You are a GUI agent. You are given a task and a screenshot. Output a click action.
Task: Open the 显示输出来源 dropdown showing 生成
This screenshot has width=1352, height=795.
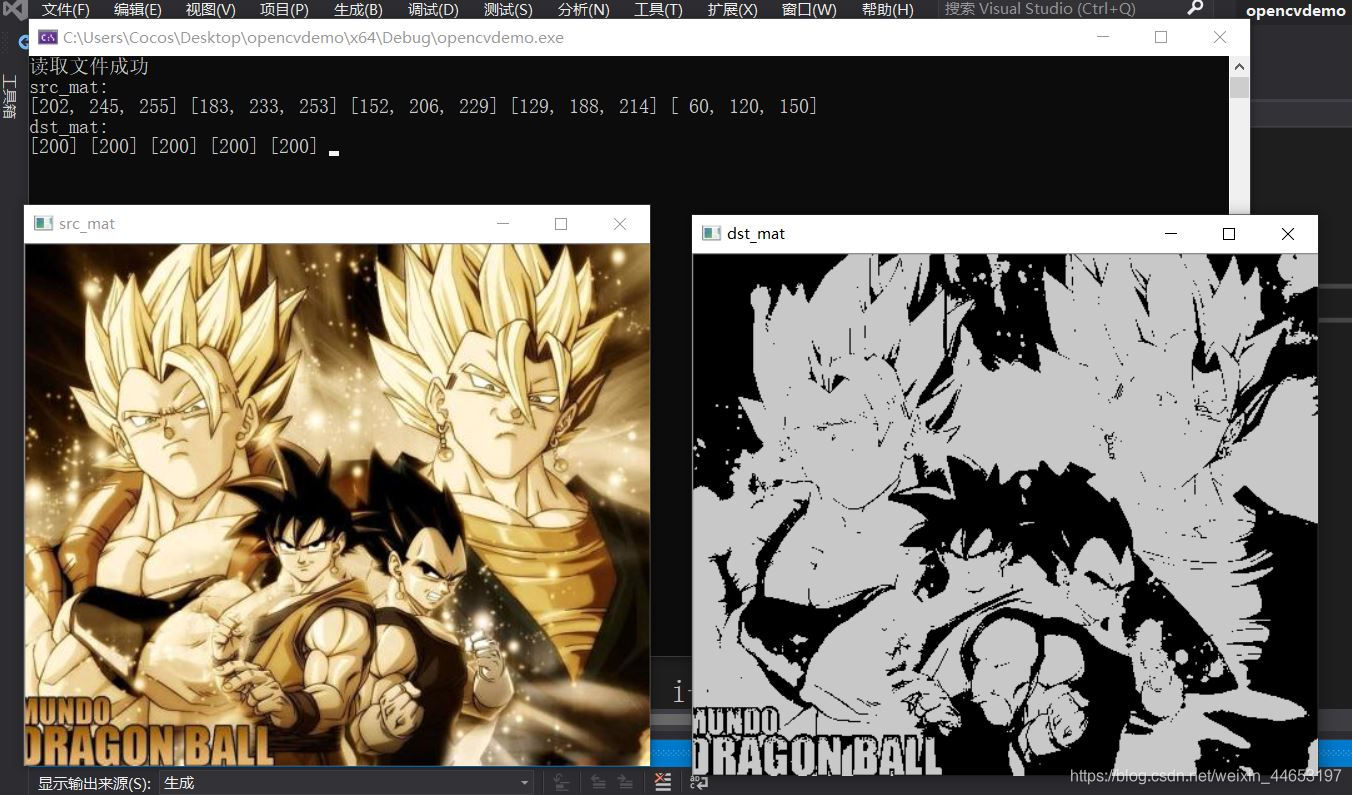click(346, 783)
